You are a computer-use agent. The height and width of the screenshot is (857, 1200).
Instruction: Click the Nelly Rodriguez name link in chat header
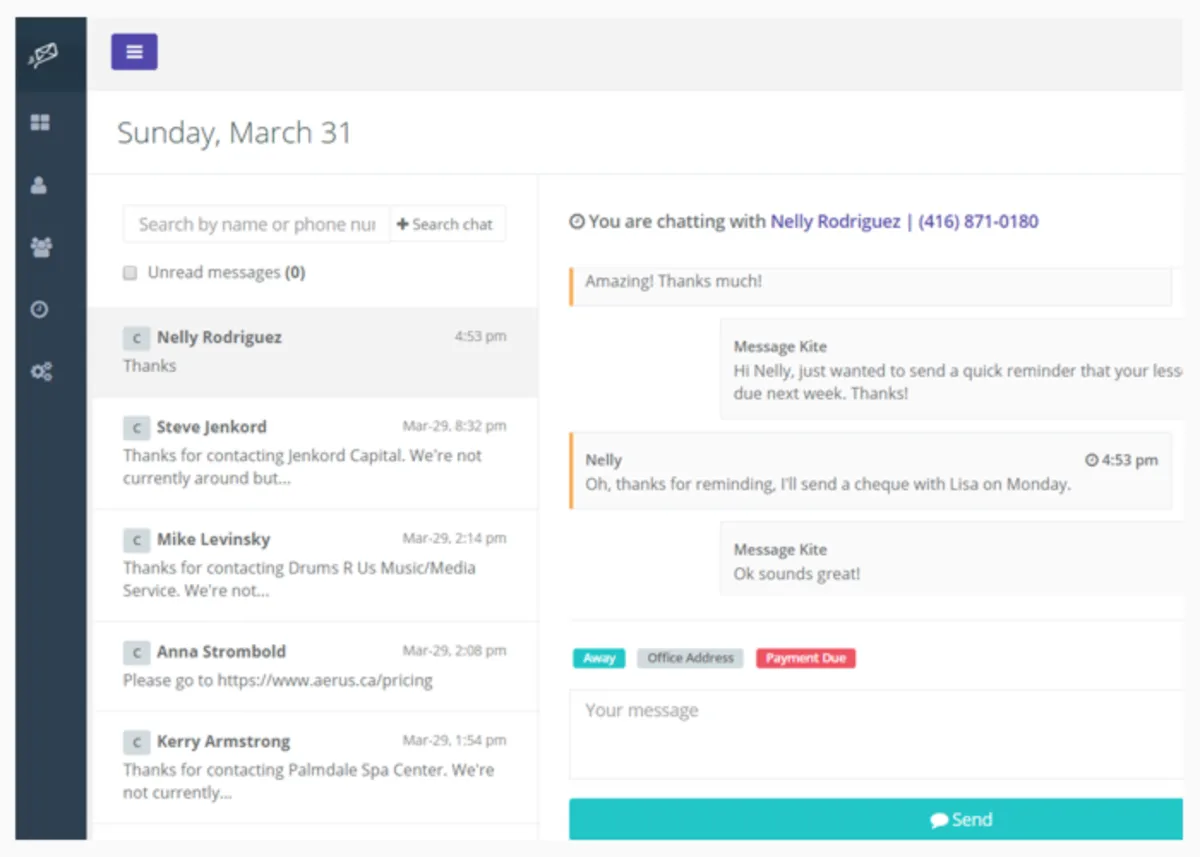click(x=835, y=222)
